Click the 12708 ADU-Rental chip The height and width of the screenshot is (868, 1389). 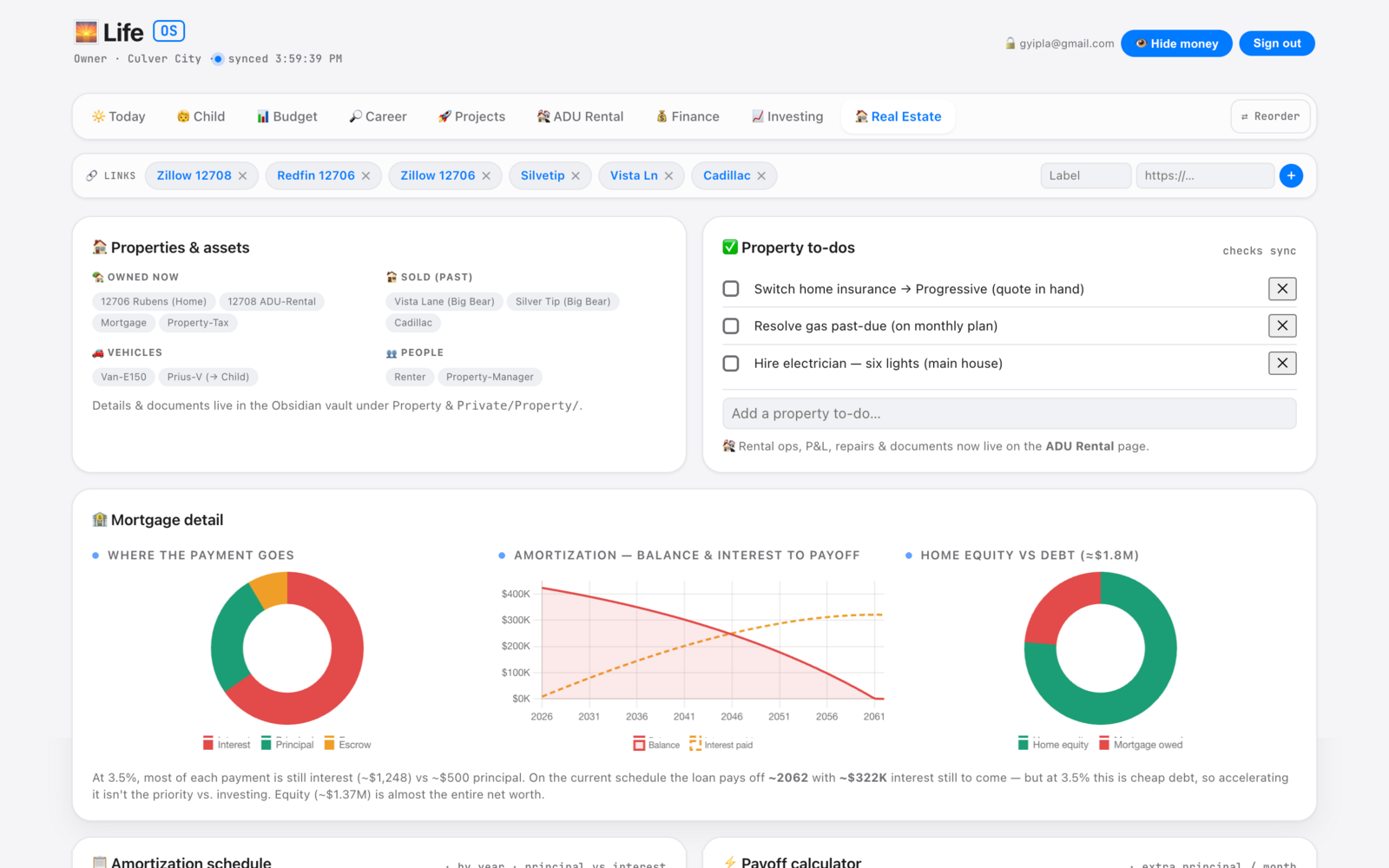coord(272,301)
